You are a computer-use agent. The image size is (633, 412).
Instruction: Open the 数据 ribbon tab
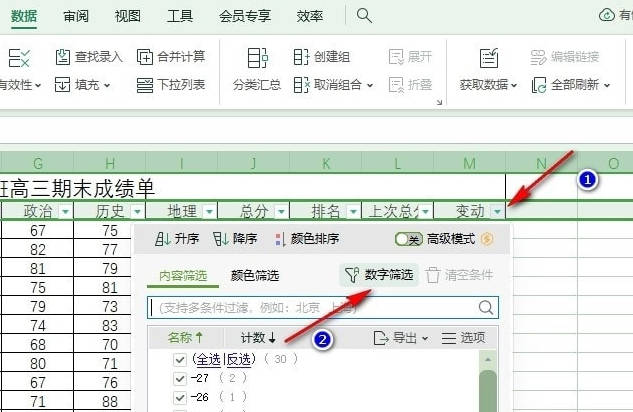coord(24,16)
